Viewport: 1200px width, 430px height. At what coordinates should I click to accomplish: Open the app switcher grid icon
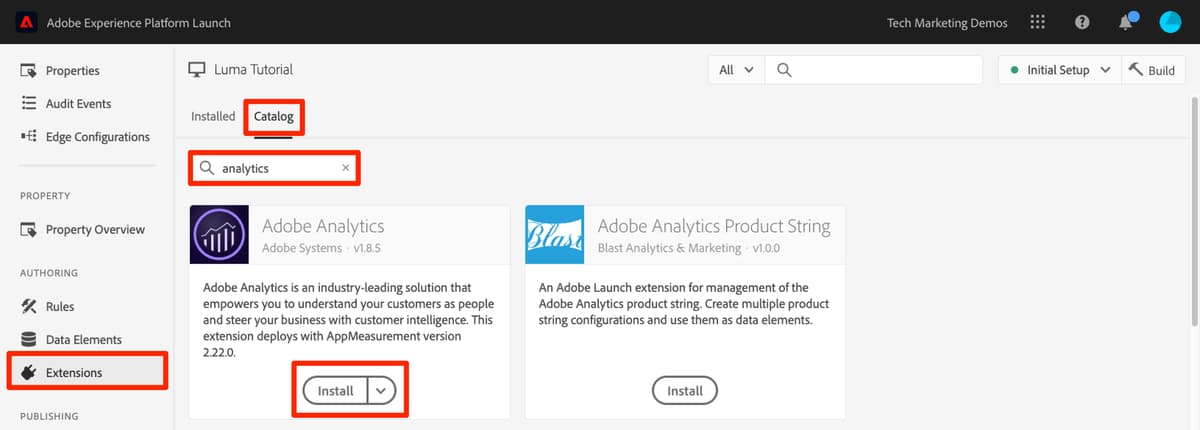point(1037,22)
